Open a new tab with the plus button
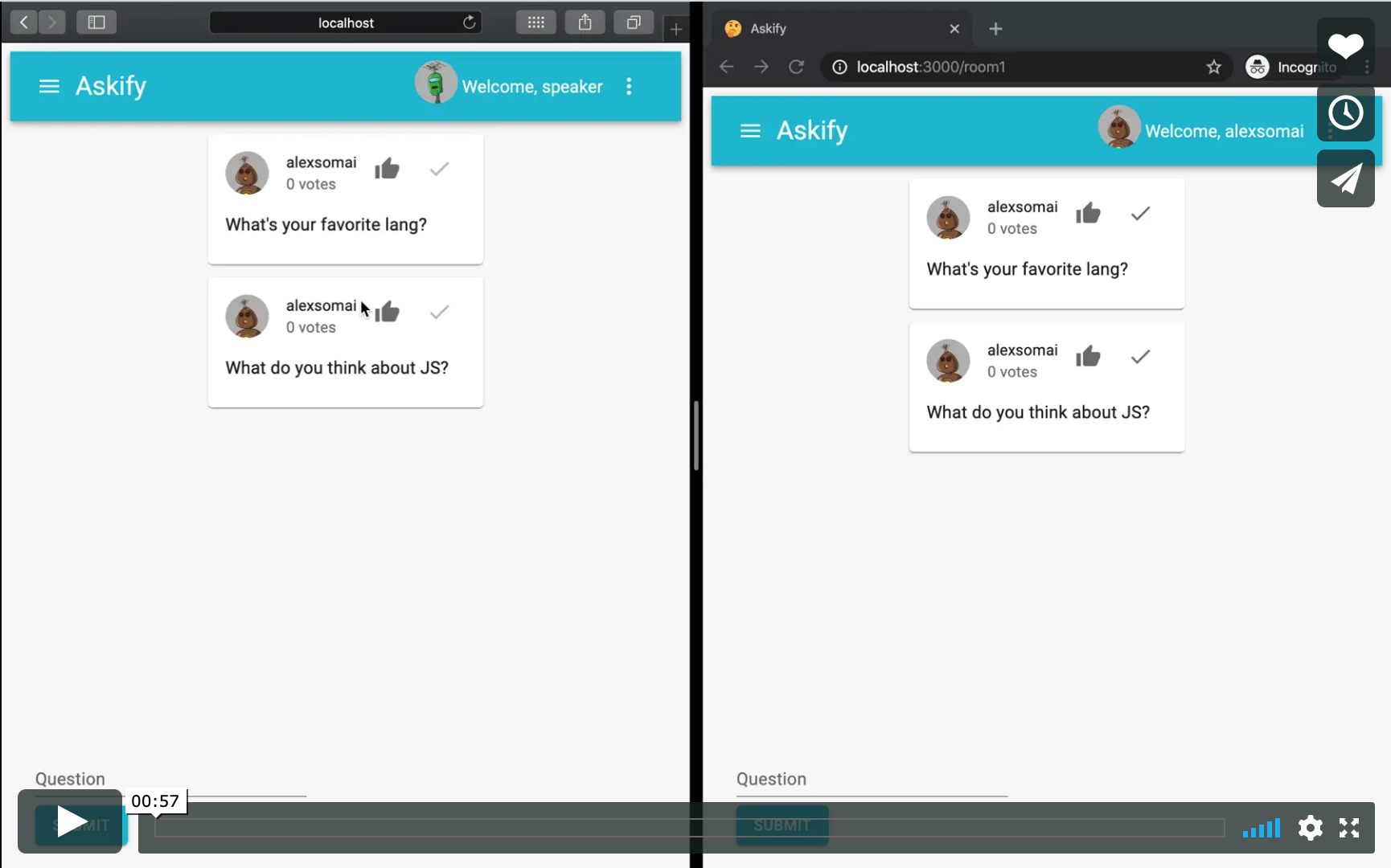The width and height of the screenshot is (1391, 868). (x=995, y=29)
